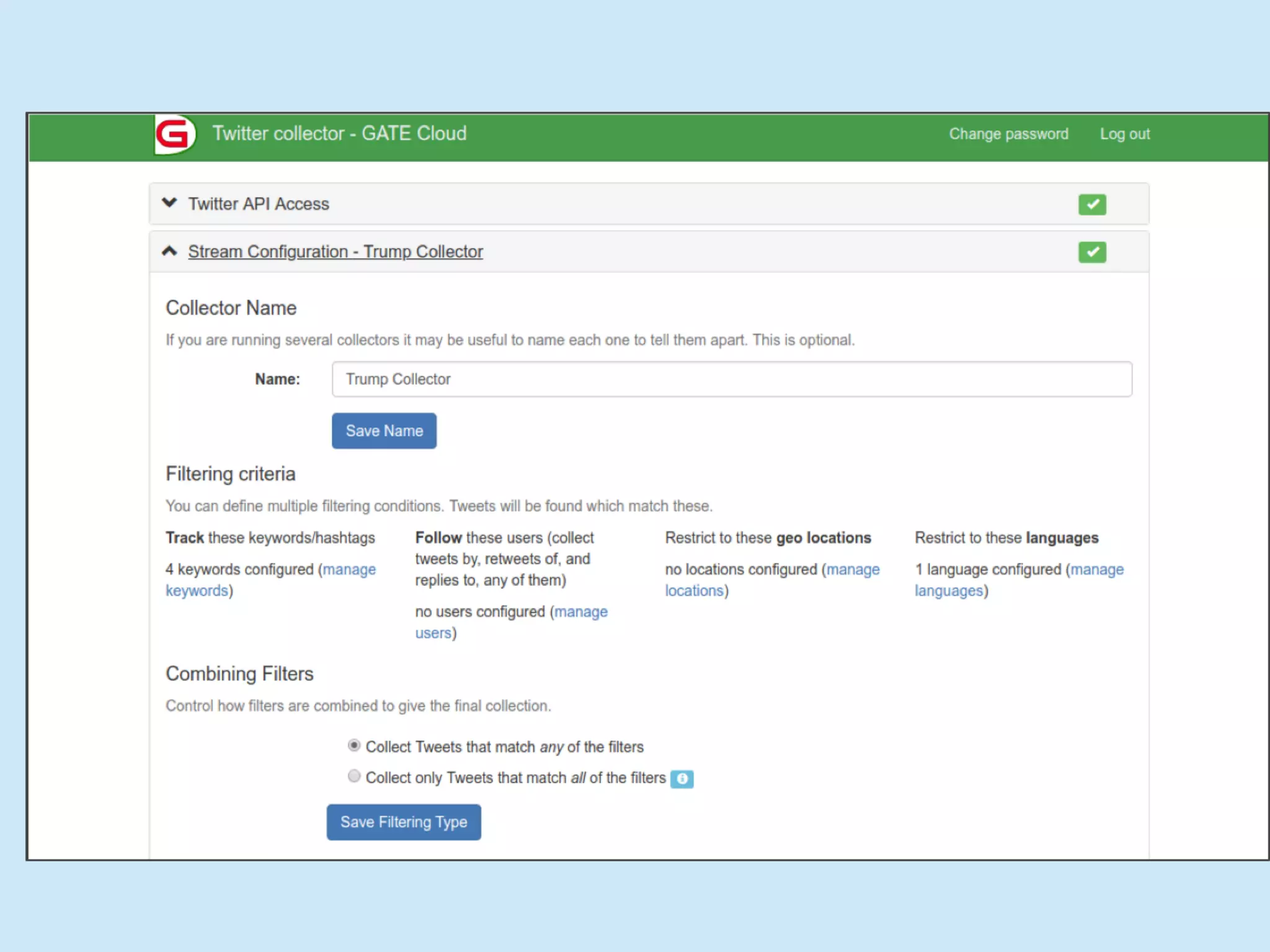This screenshot has width=1270, height=952.
Task: Click Change password in top bar
Action: pos(1008,134)
